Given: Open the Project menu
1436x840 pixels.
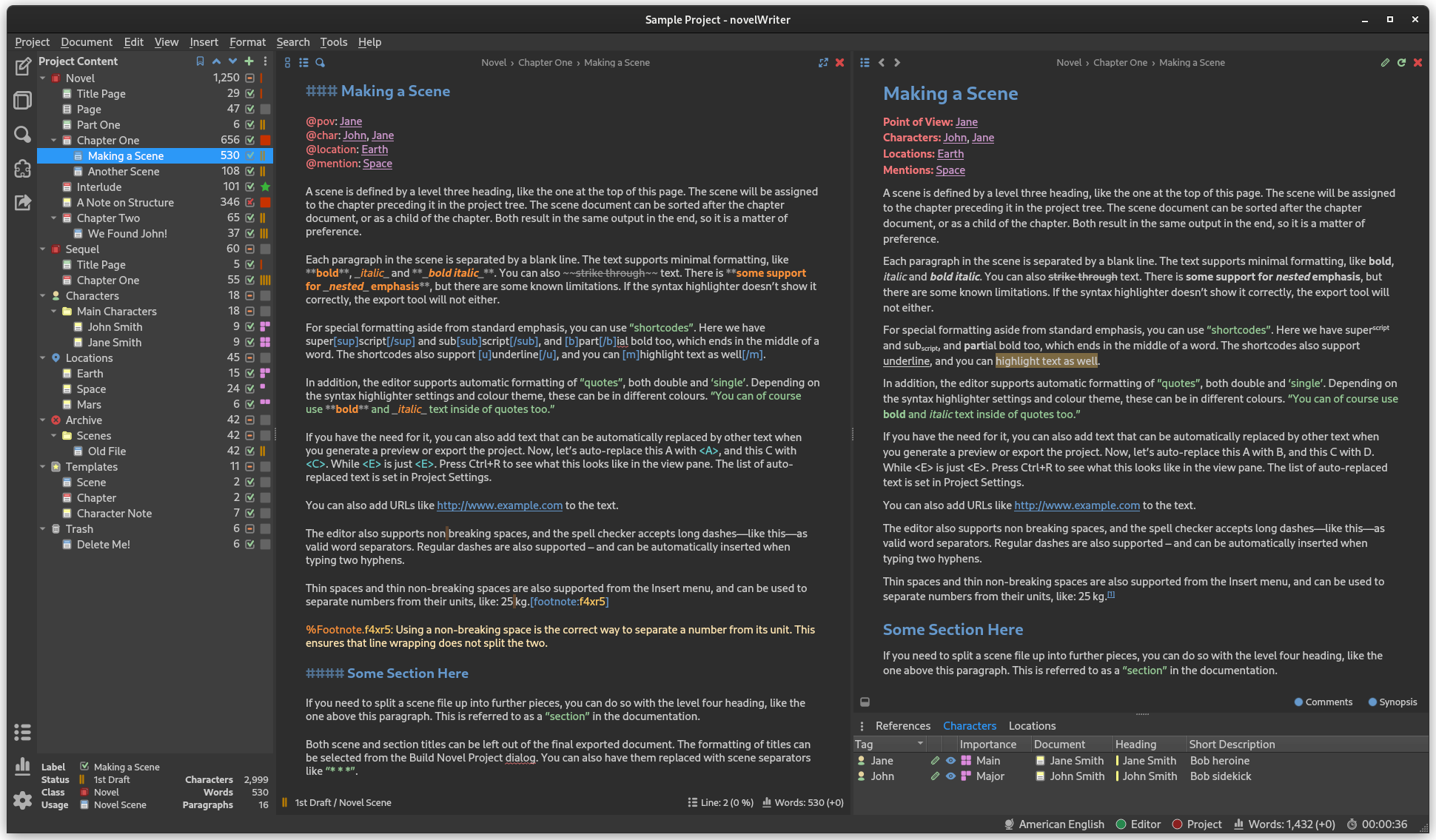Looking at the screenshot, I should [x=32, y=42].
